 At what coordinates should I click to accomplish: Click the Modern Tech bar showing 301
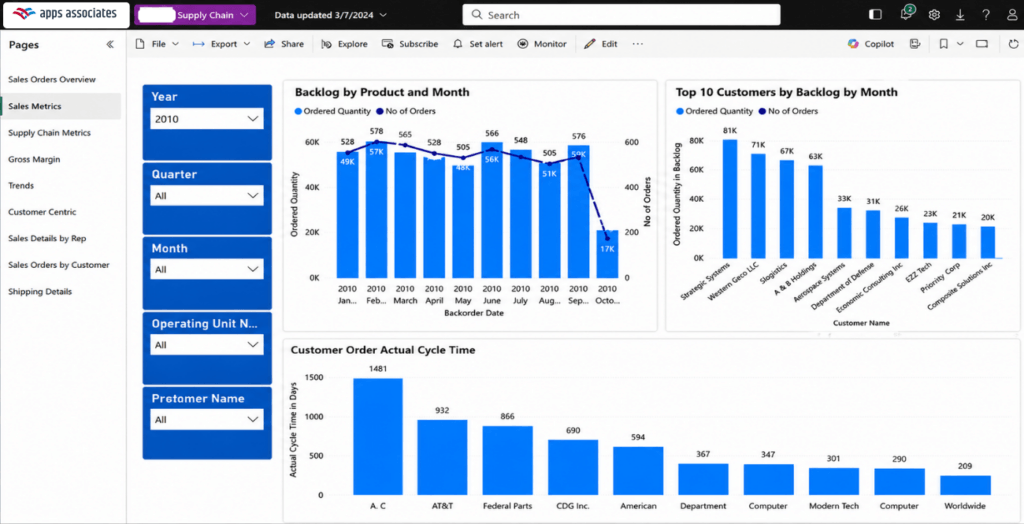pos(835,481)
